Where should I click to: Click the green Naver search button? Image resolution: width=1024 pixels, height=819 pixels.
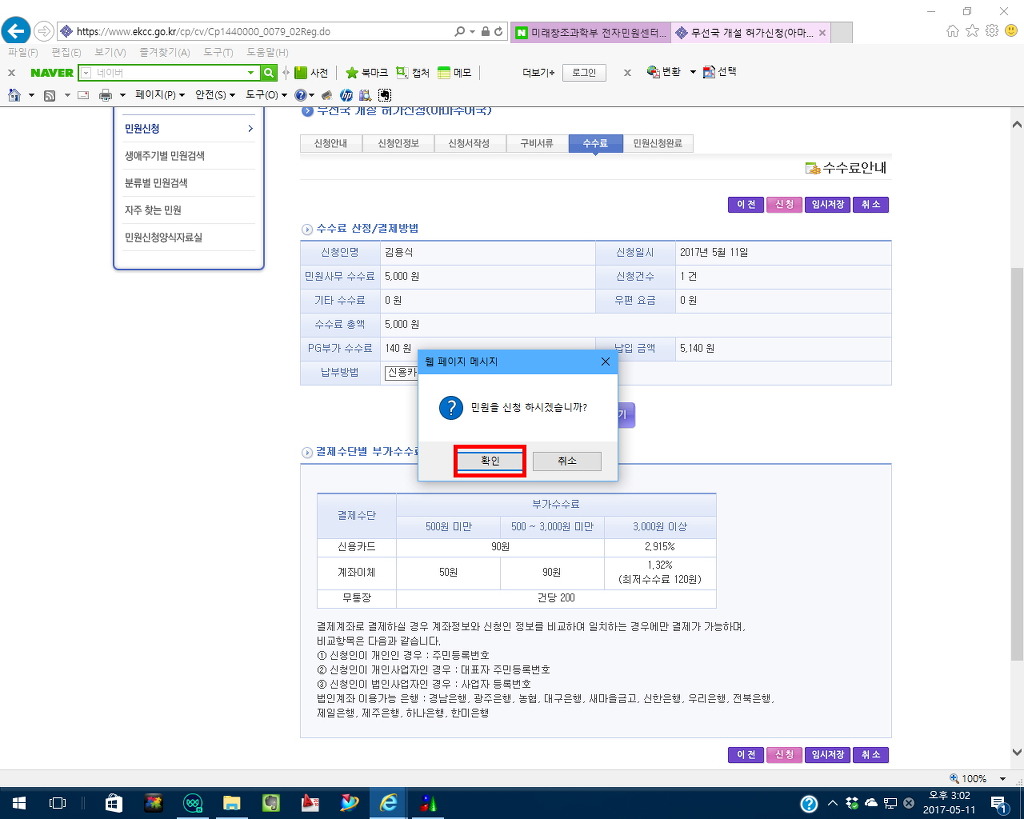click(268, 72)
